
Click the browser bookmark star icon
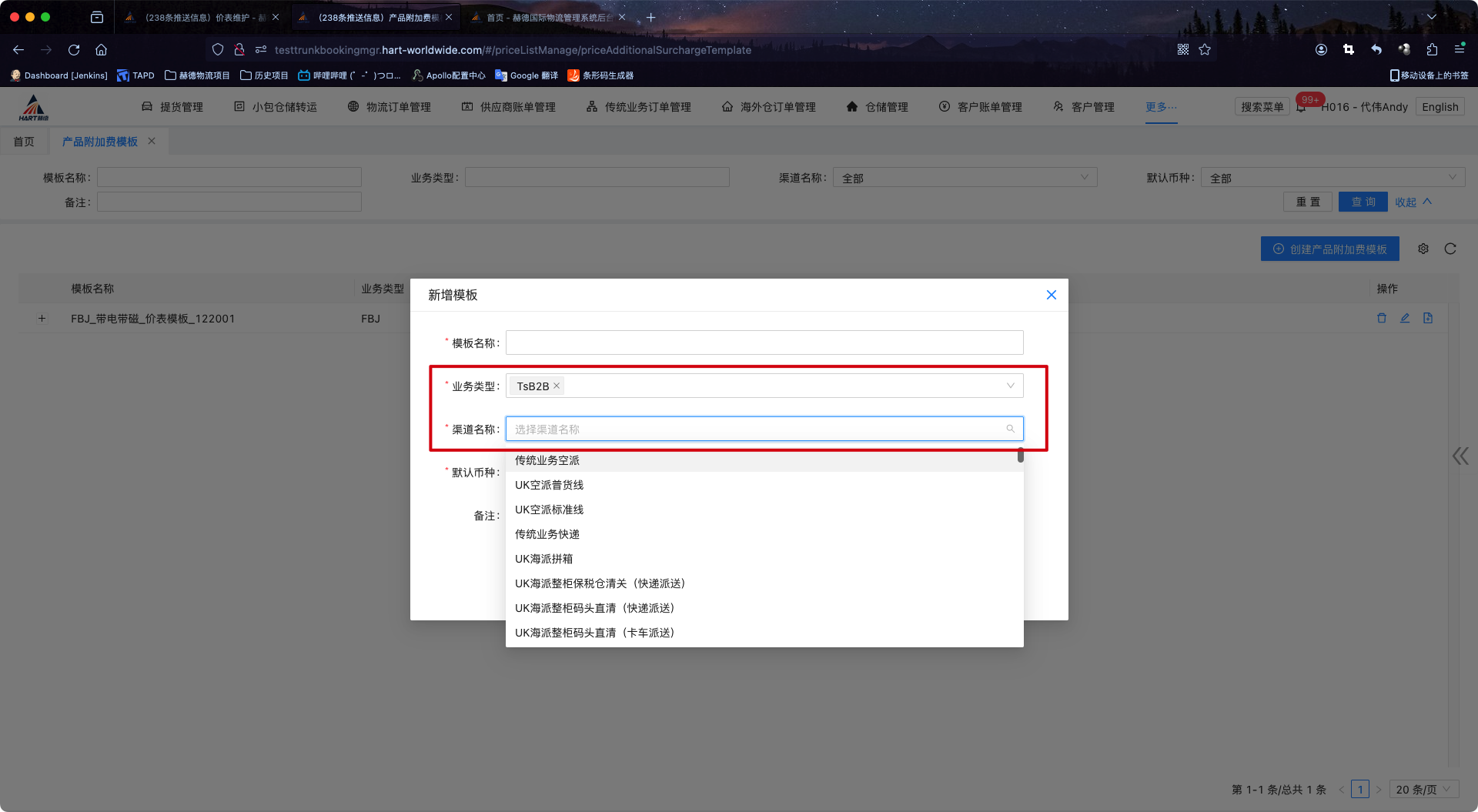(1205, 49)
